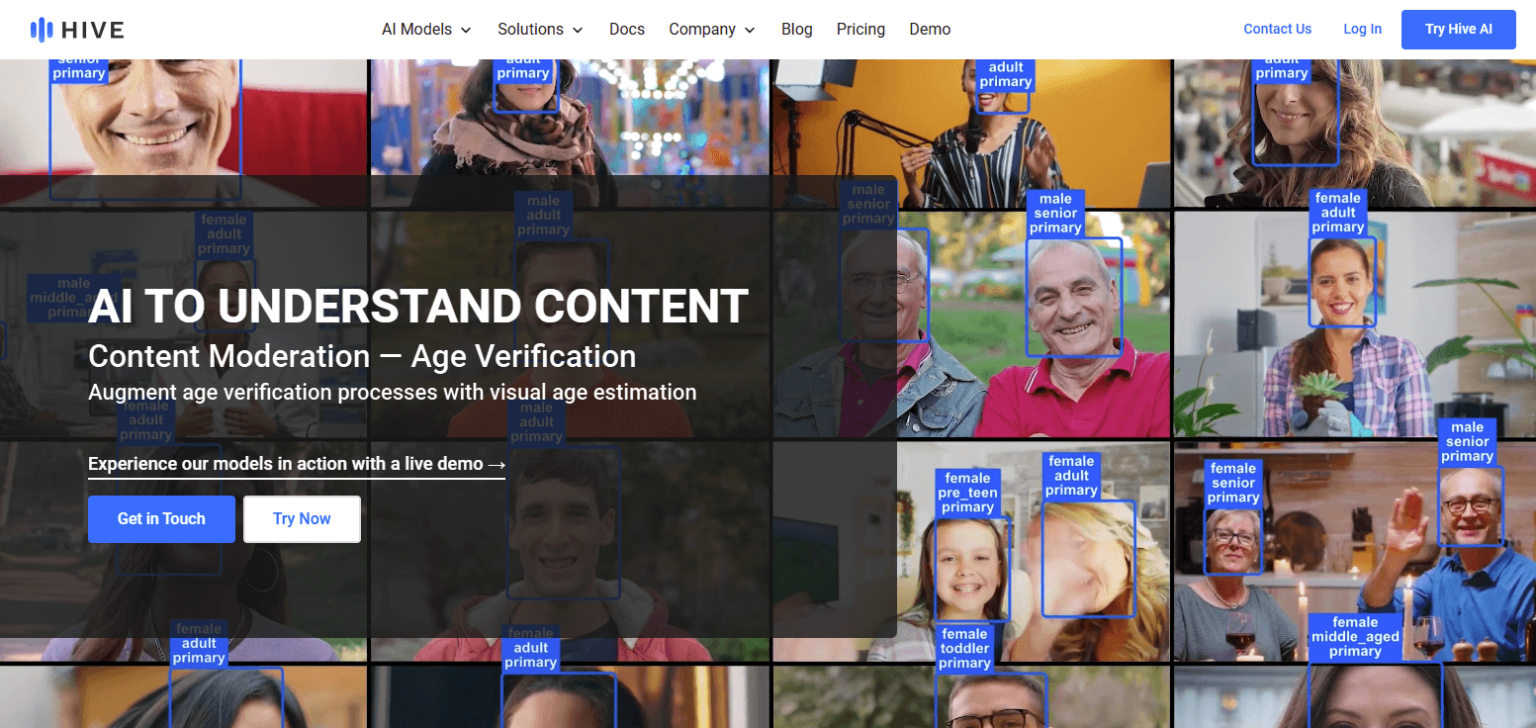Screen dimensions: 1536x728
Task: Click the Log In link
Action: tap(1362, 29)
